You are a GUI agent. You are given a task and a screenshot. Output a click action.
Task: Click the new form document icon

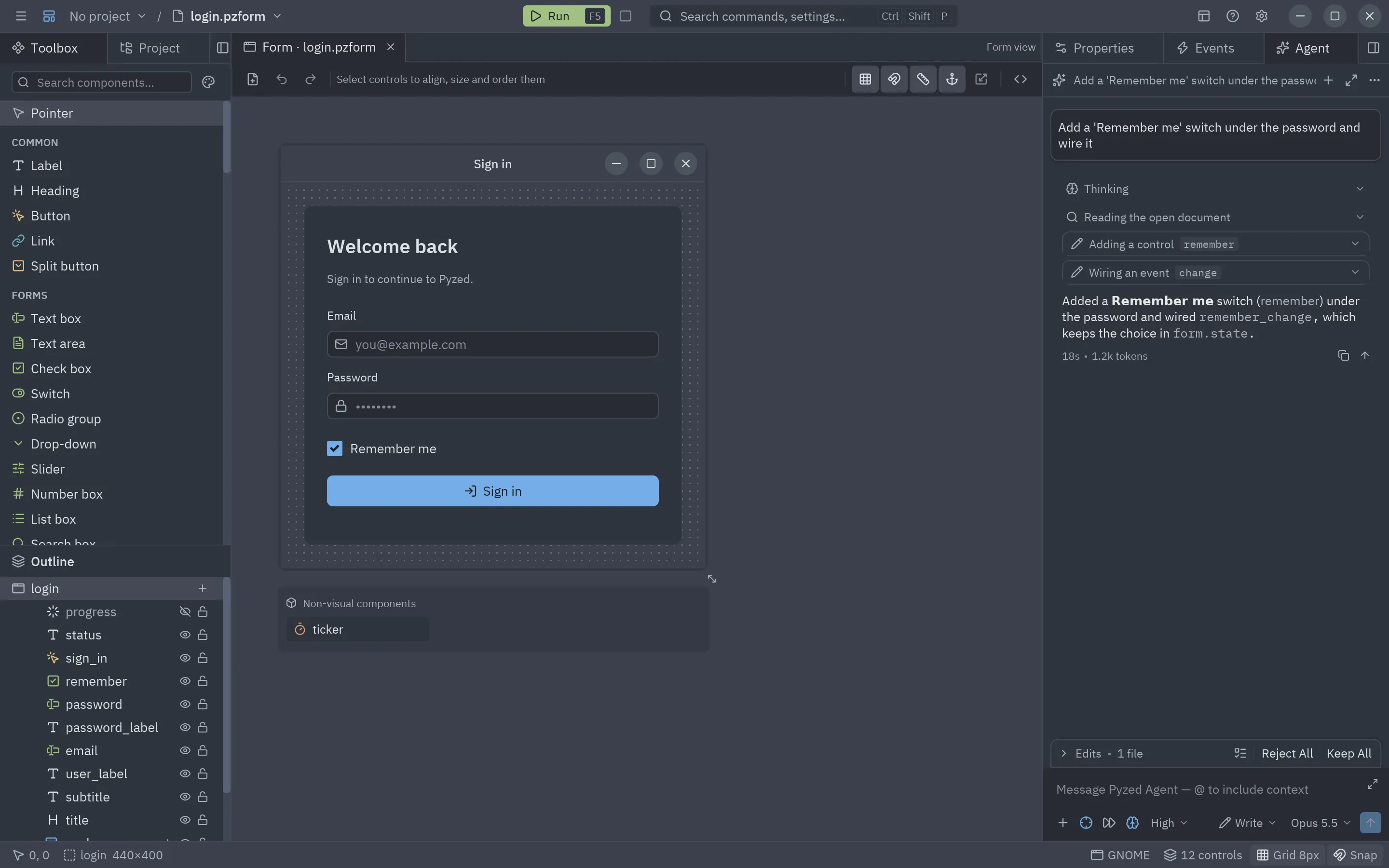tap(253, 79)
